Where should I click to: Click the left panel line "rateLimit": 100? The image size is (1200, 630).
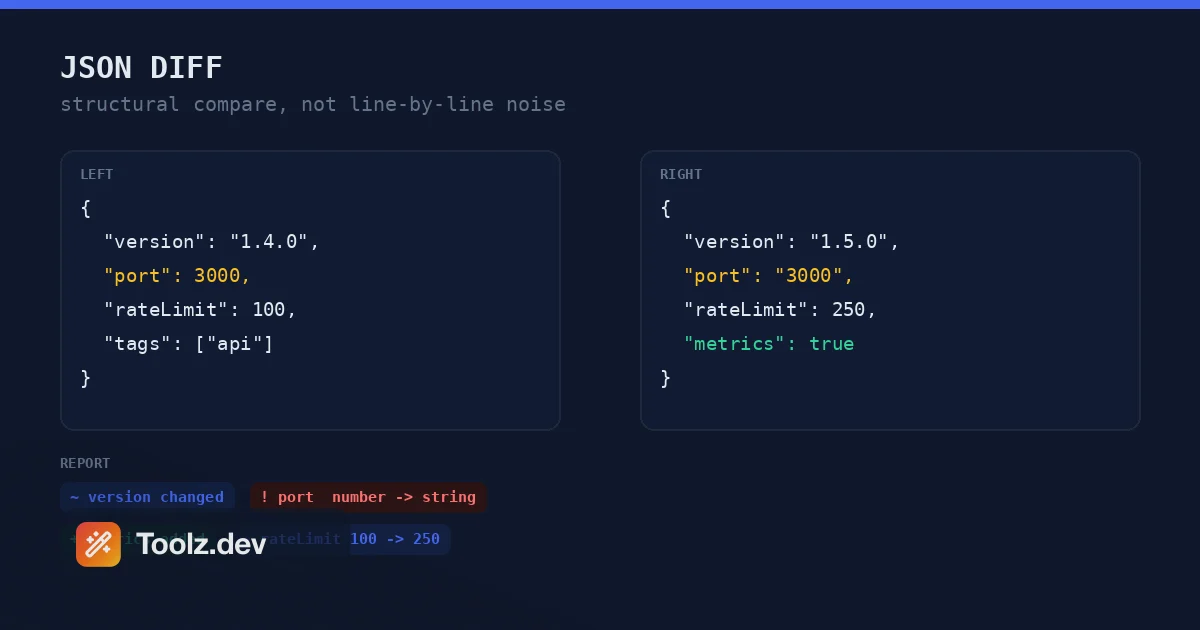click(x=200, y=310)
